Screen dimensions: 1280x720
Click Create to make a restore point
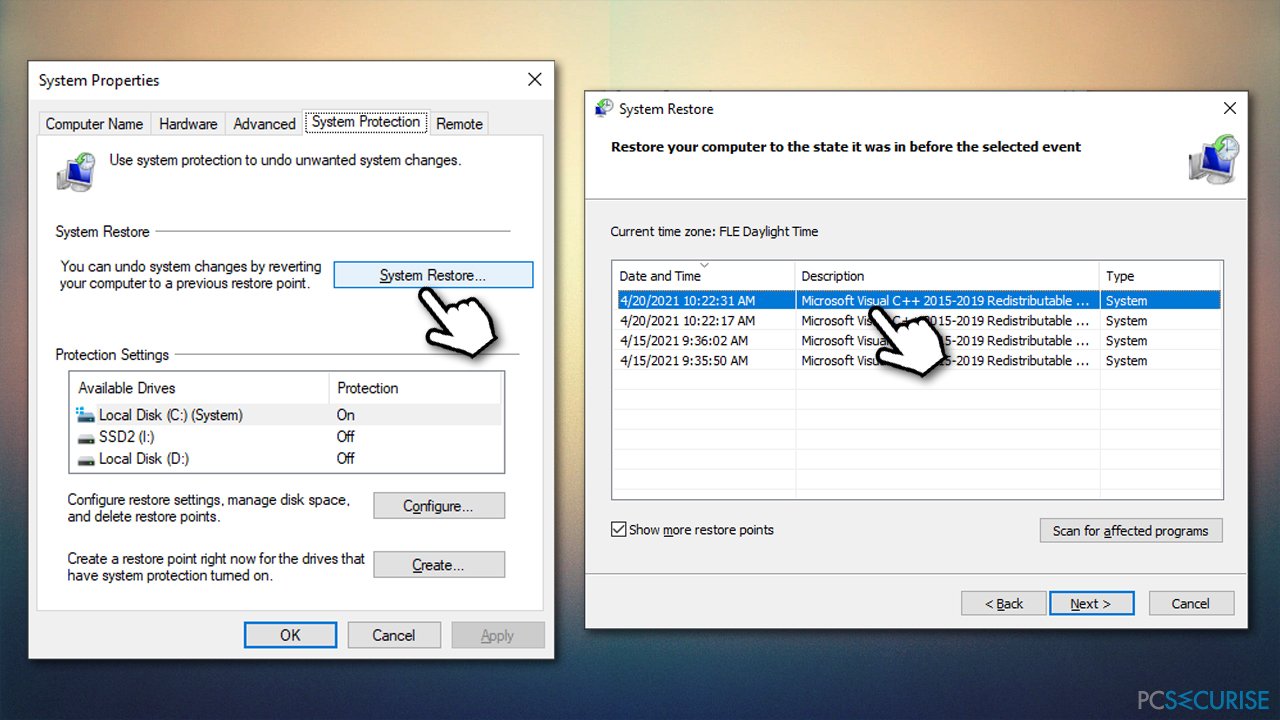coord(439,565)
